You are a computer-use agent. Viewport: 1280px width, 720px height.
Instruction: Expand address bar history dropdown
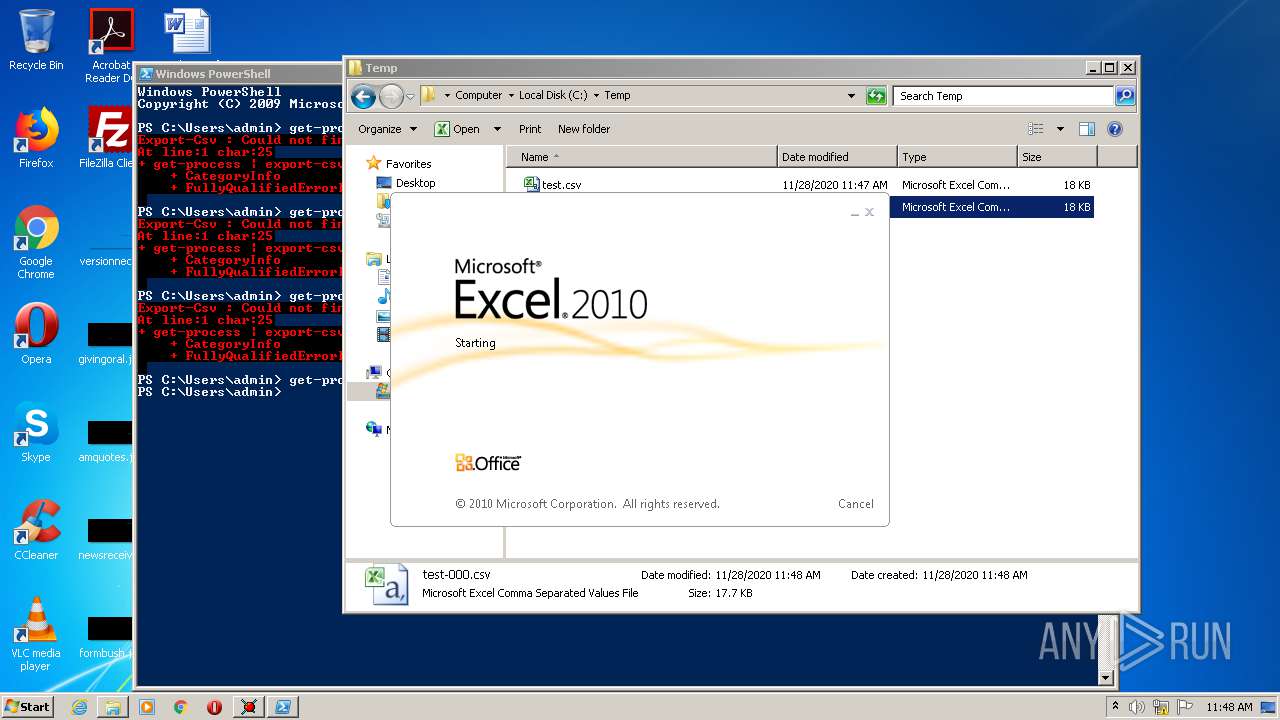click(851, 96)
